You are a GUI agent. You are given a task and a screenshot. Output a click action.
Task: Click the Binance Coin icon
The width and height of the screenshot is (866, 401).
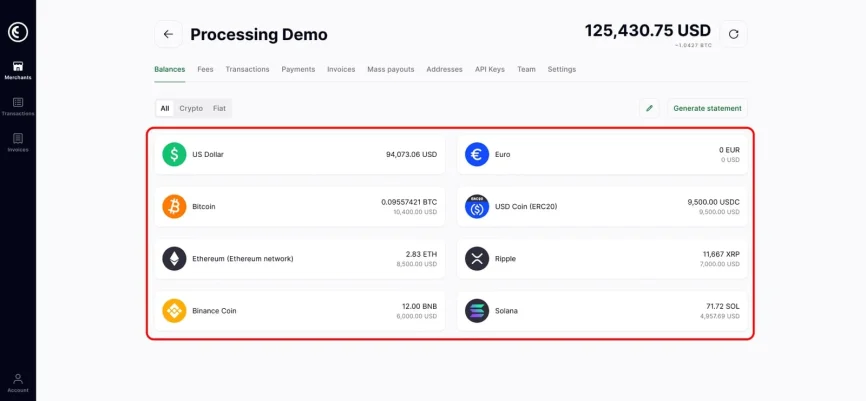pos(174,311)
